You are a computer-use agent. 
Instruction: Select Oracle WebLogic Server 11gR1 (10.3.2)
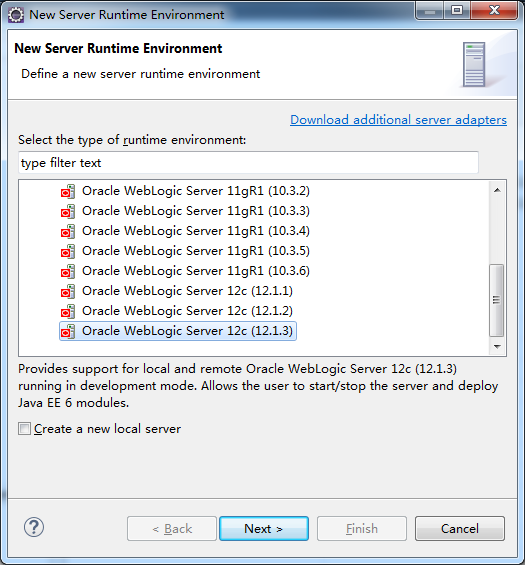pyautogui.click(x=196, y=191)
